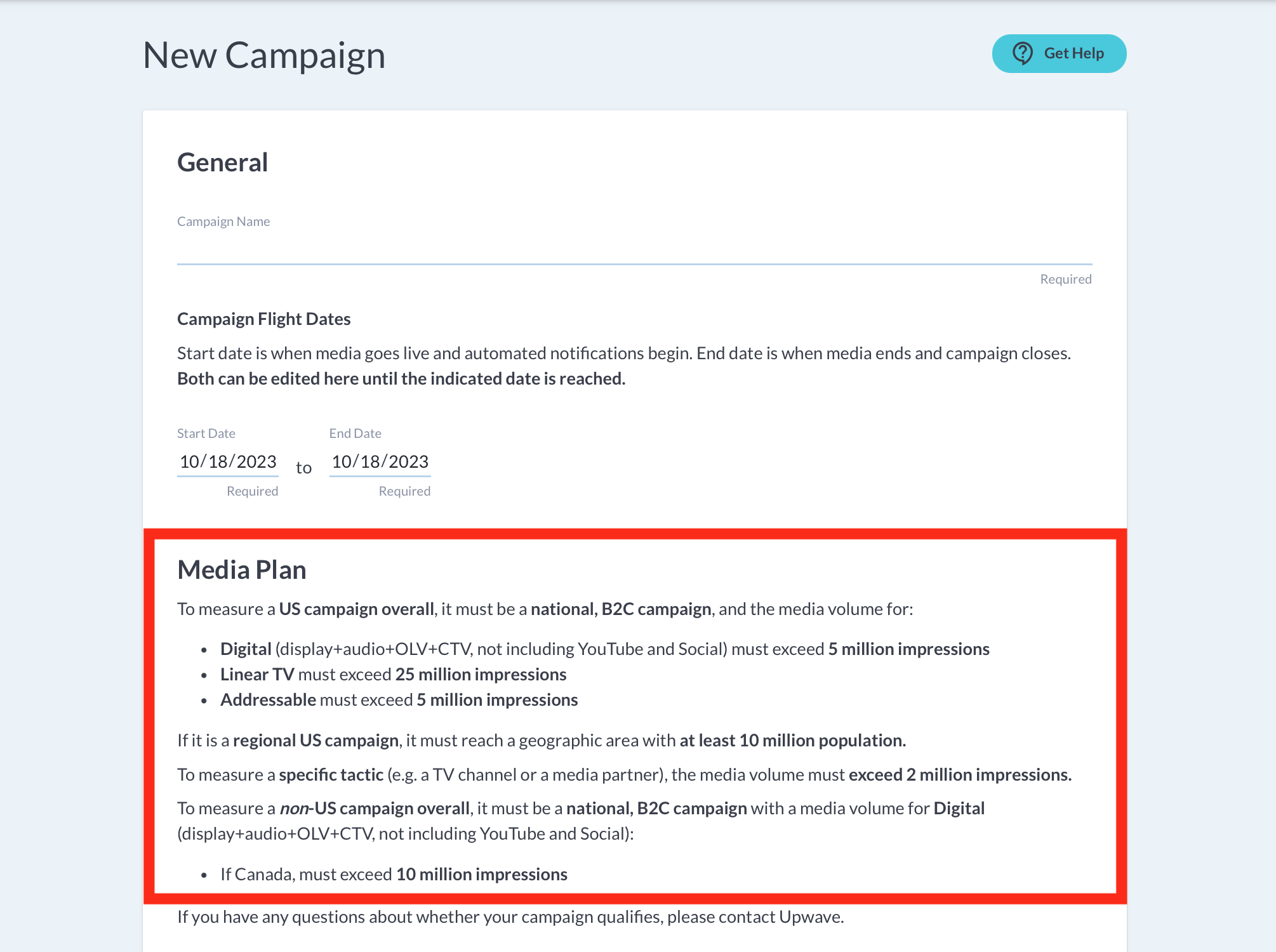Click the Required label under Campaign Name
This screenshot has width=1276, height=952.
[1065, 279]
